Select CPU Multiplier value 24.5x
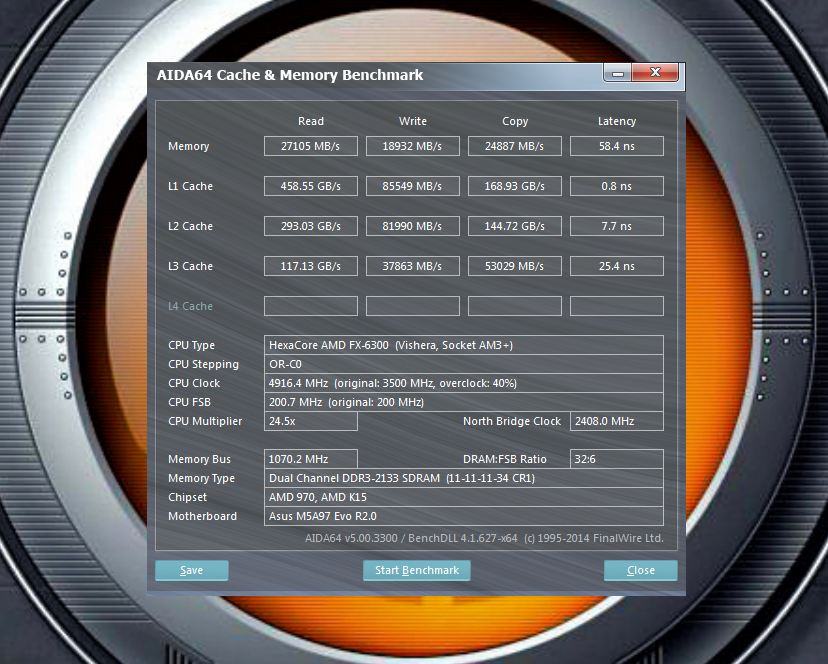The image size is (828, 664). pyautogui.click(x=310, y=421)
